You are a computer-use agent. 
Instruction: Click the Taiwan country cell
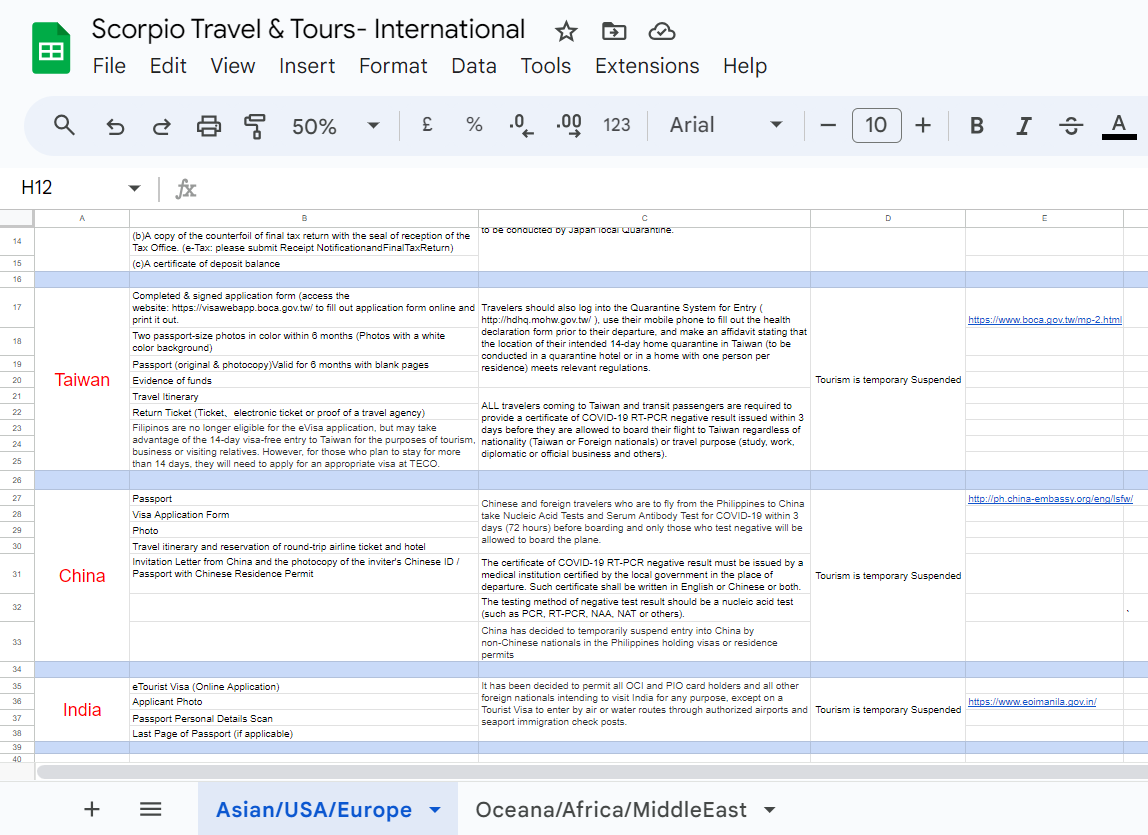click(82, 379)
